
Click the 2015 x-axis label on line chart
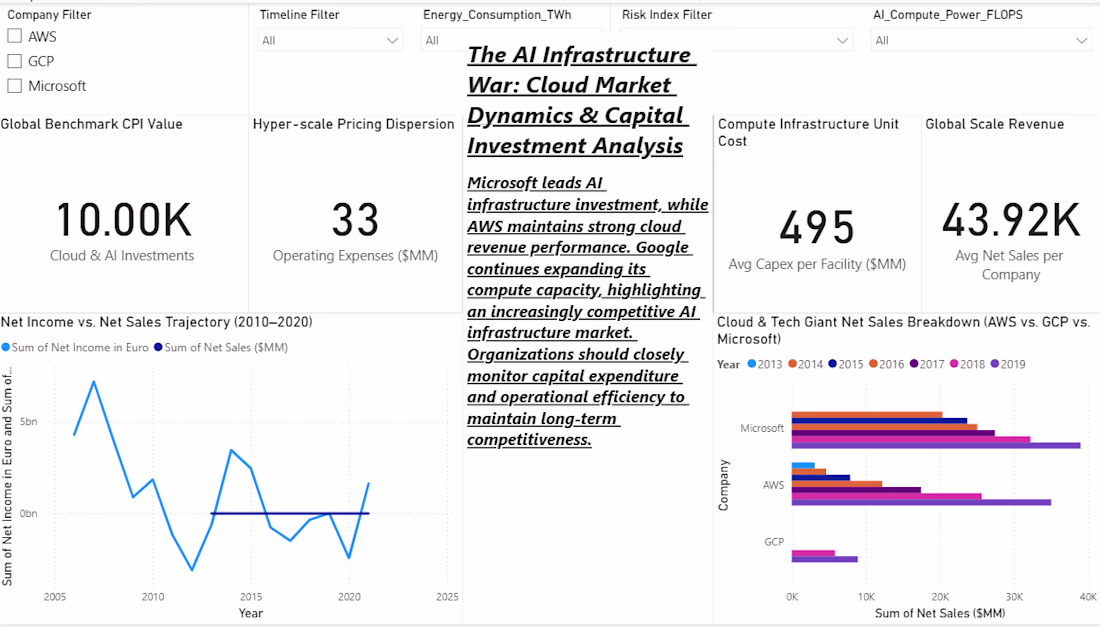coord(251,597)
